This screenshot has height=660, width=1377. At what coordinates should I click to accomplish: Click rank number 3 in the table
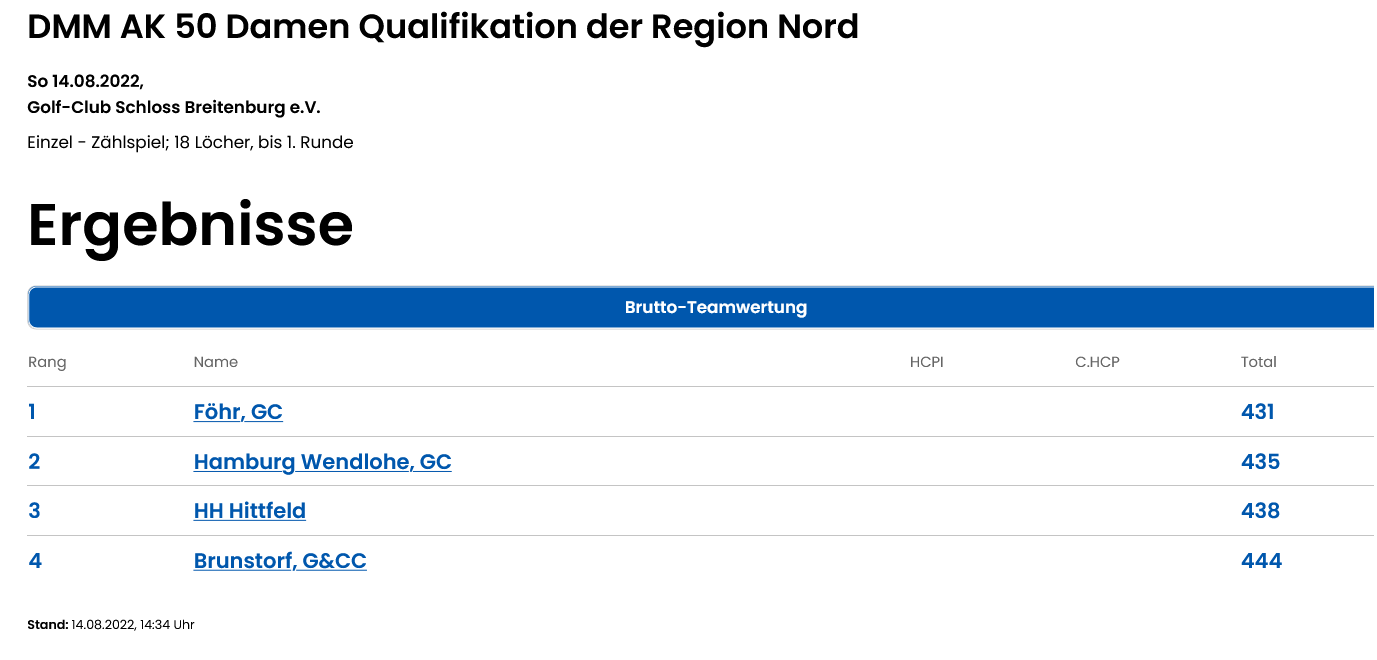click(x=34, y=511)
